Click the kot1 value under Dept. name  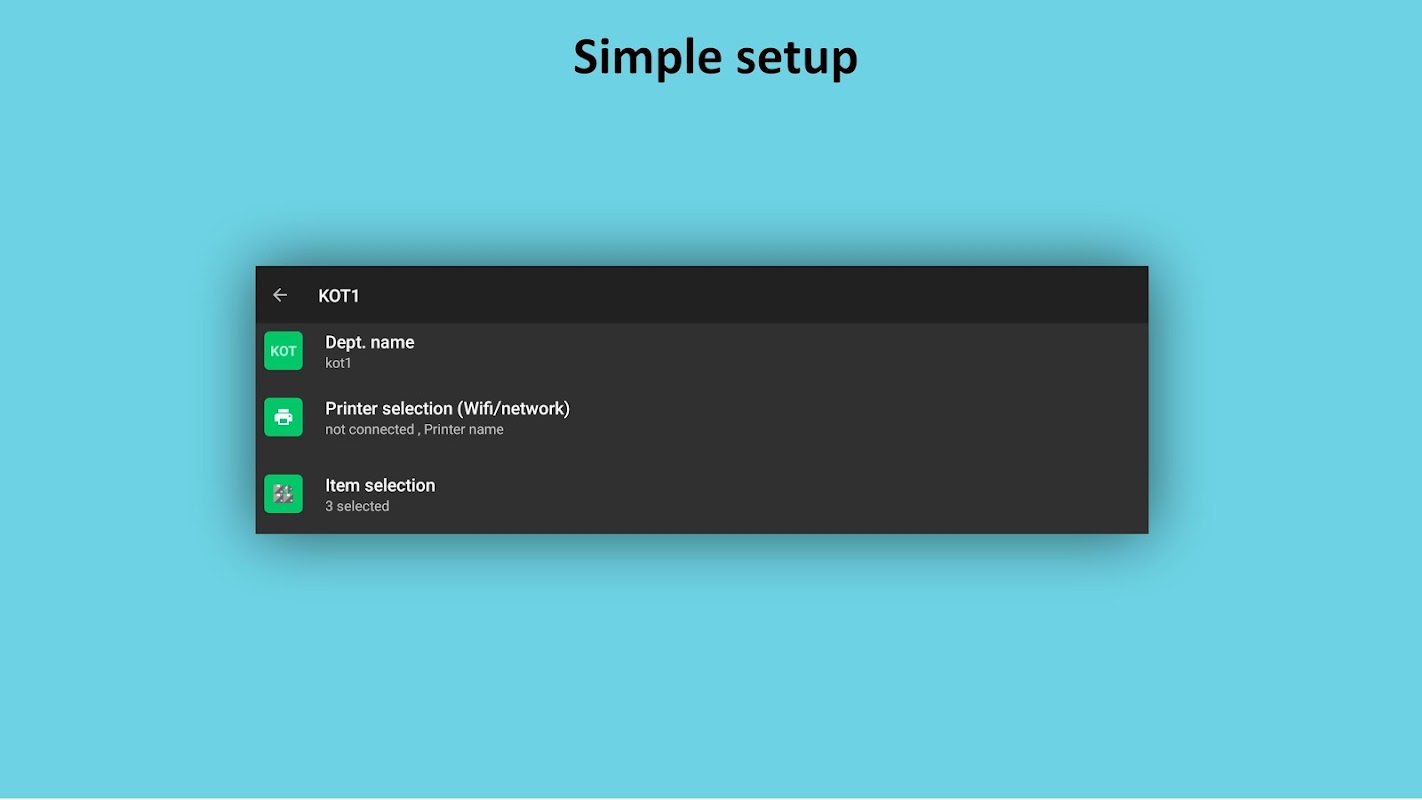pos(338,363)
